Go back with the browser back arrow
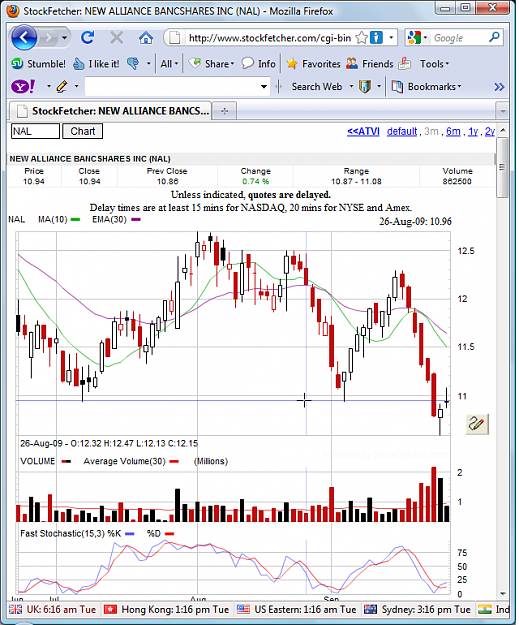Image resolution: width=519 pixels, height=625 pixels. pos(24,38)
